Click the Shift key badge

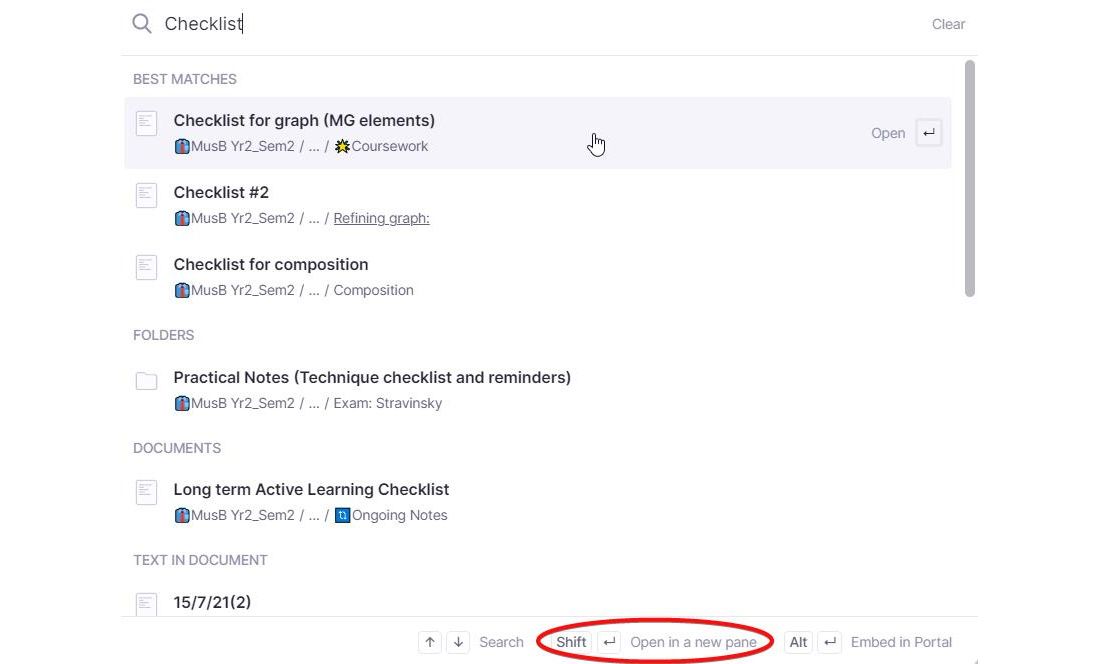(x=571, y=642)
